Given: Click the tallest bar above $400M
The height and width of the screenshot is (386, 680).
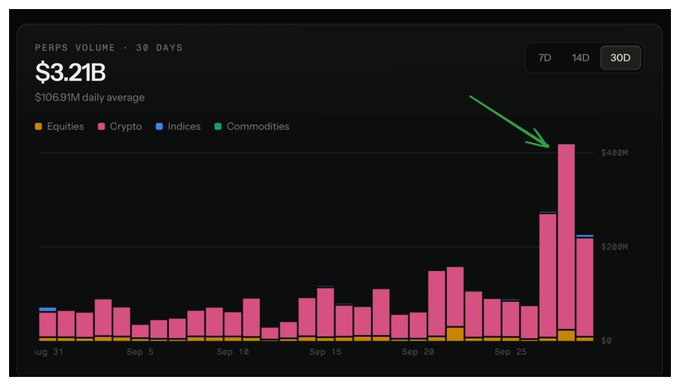Looking at the screenshot, I should click(566, 242).
